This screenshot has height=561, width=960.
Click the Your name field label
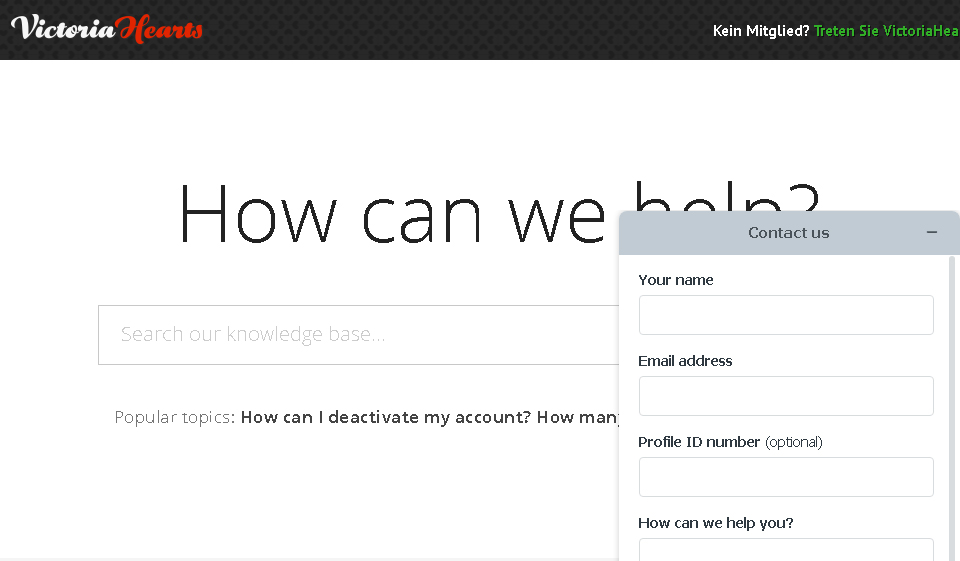tap(676, 280)
